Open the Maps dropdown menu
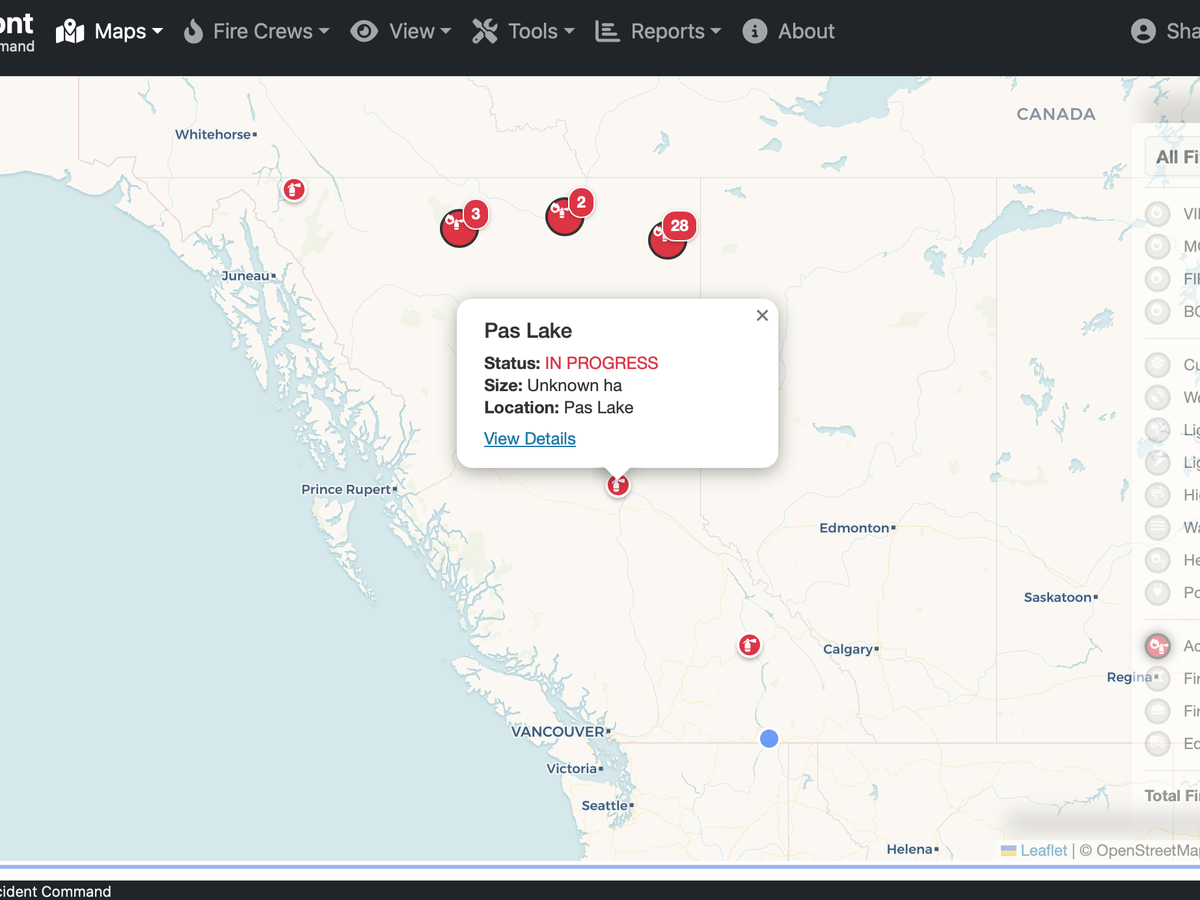Screen dimensions: 1200x900 (x=110, y=31)
